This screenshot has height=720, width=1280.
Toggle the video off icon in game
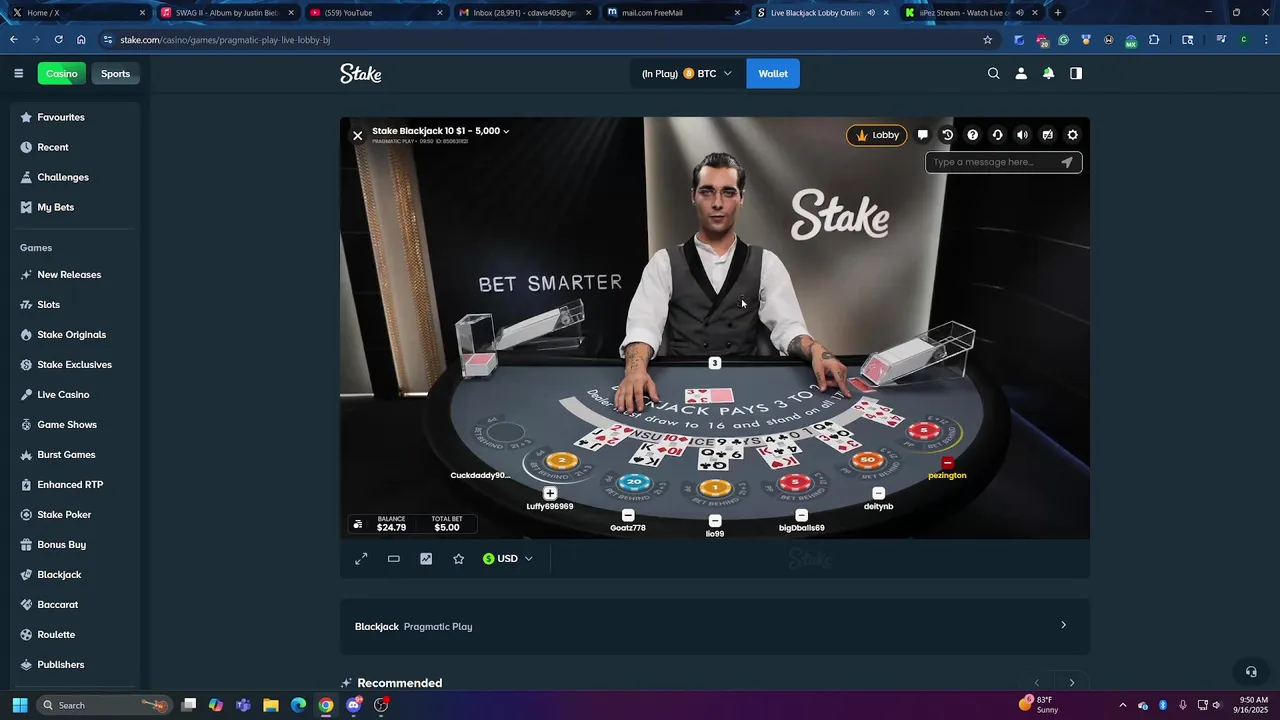(1047, 135)
